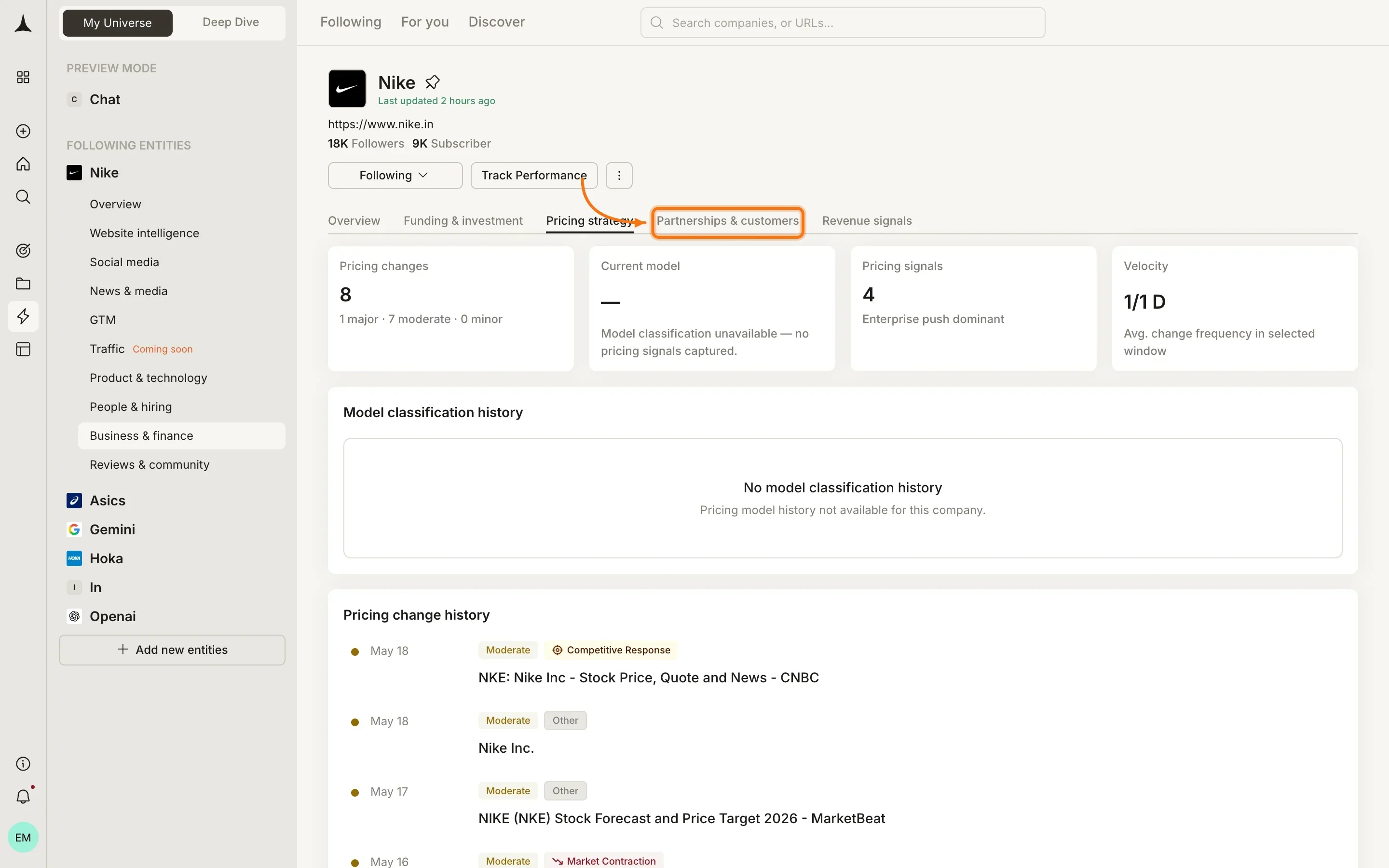Go to the home icon in sidebar

pyautogui.click(x=23, y=164)
